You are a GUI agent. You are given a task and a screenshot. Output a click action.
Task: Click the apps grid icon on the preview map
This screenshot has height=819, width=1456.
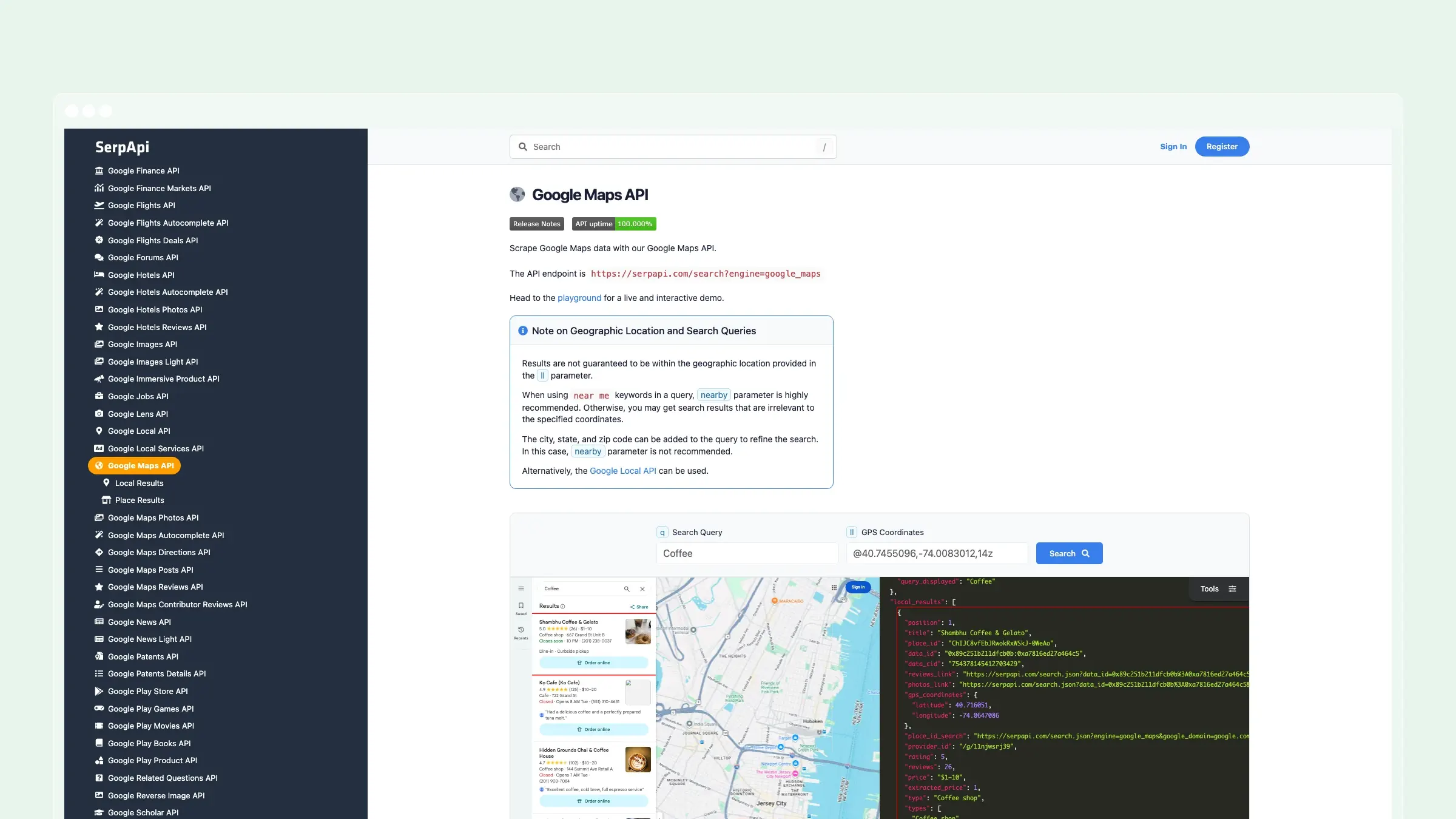834,587
